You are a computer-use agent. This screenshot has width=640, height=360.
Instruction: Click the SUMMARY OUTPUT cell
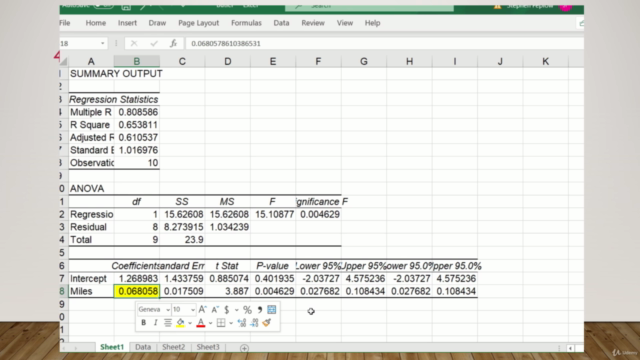pyautogui.click(x=116, y=74)
